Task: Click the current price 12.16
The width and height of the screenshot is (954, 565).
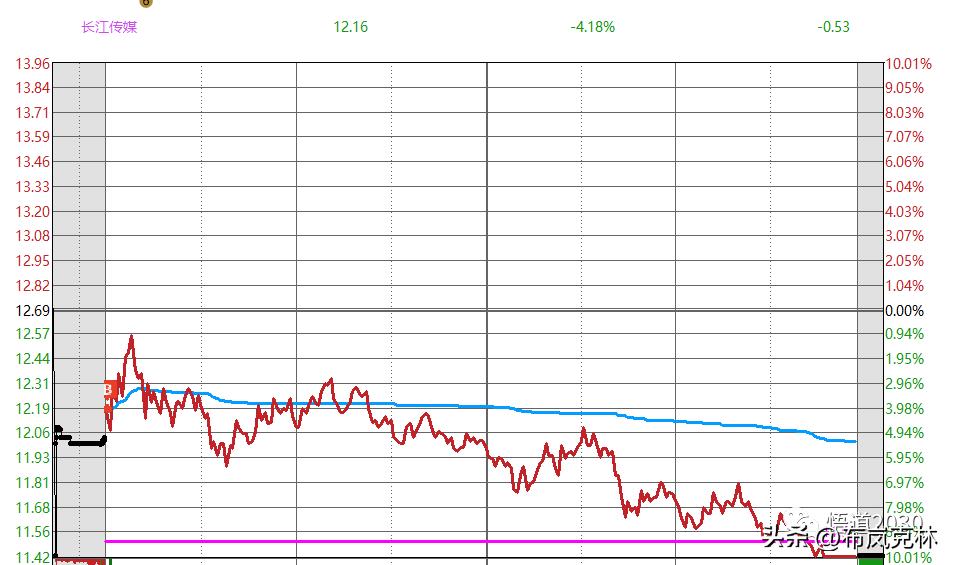Action: tap(350, 27)
